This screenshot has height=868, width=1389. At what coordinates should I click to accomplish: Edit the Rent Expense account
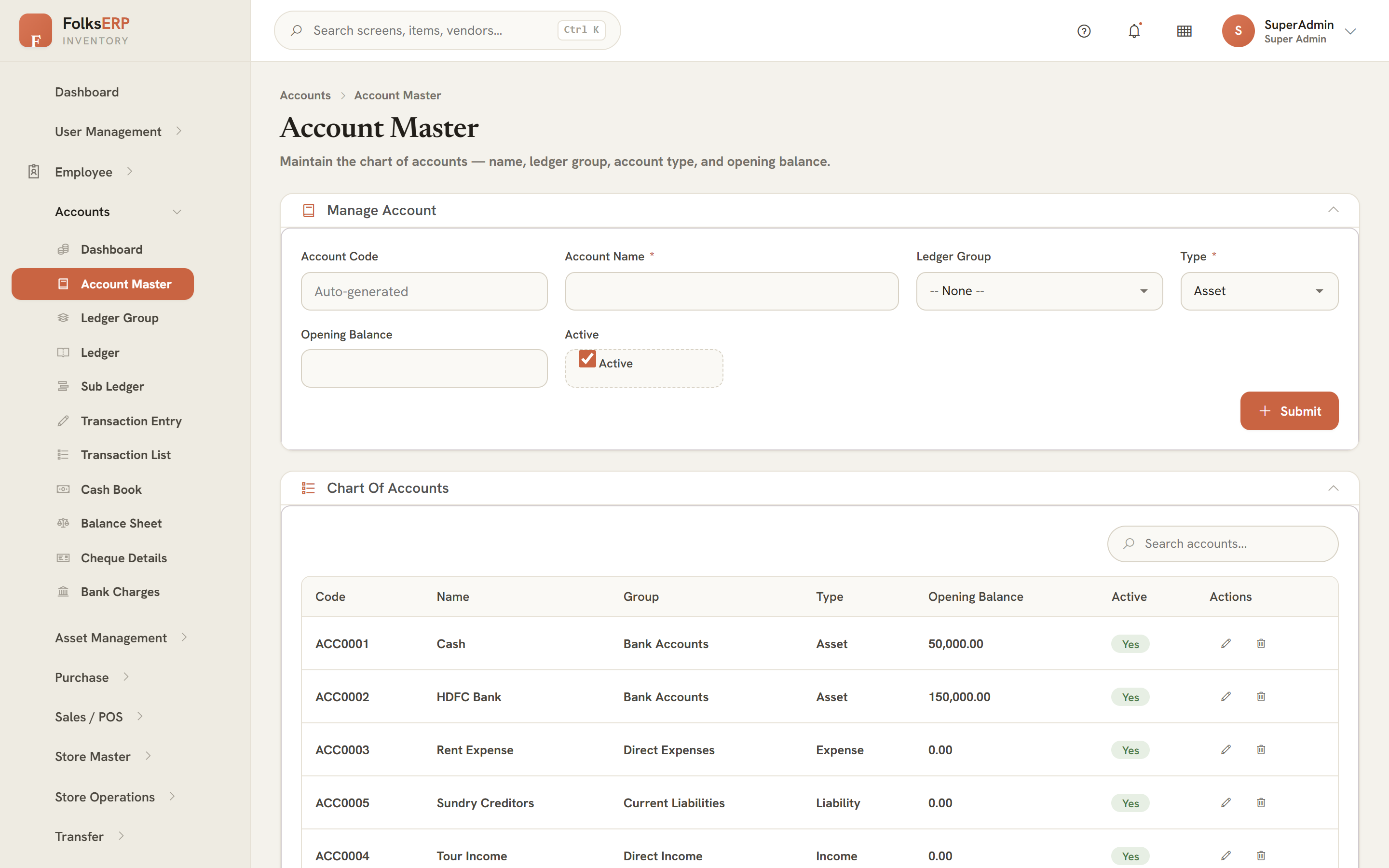[1226, 750]
